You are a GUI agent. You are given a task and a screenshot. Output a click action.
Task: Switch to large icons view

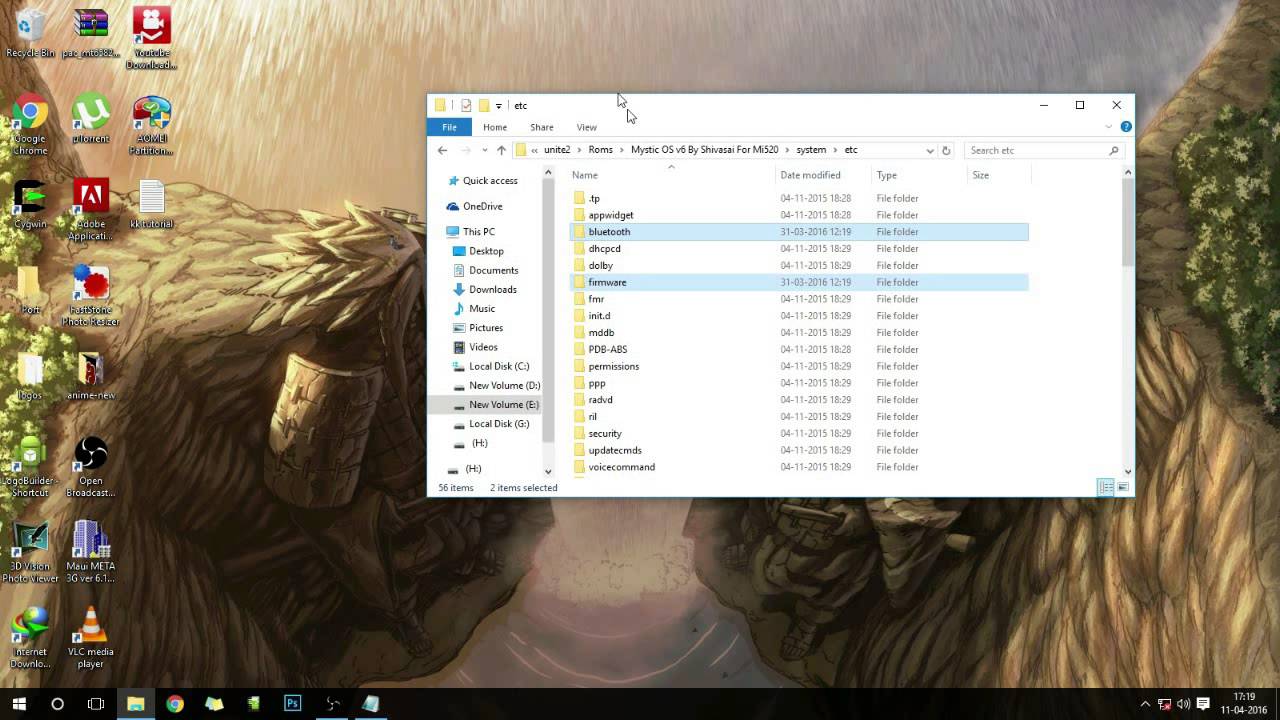click(x=1123, y=487)
